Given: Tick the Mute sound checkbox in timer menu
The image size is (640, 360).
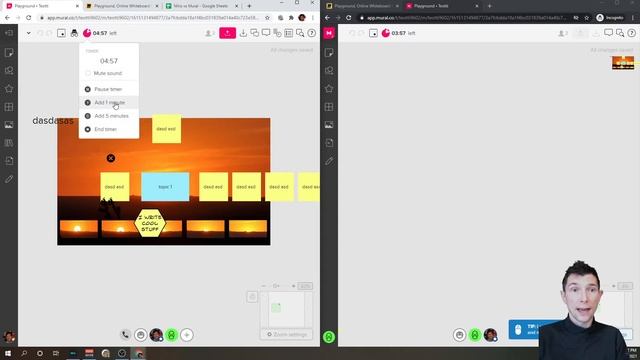Looking at the screenshot, I should [88, 73].
